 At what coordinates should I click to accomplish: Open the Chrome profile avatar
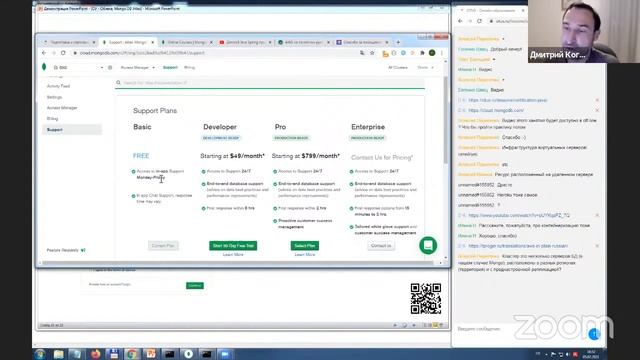click(x=432, y=53)
